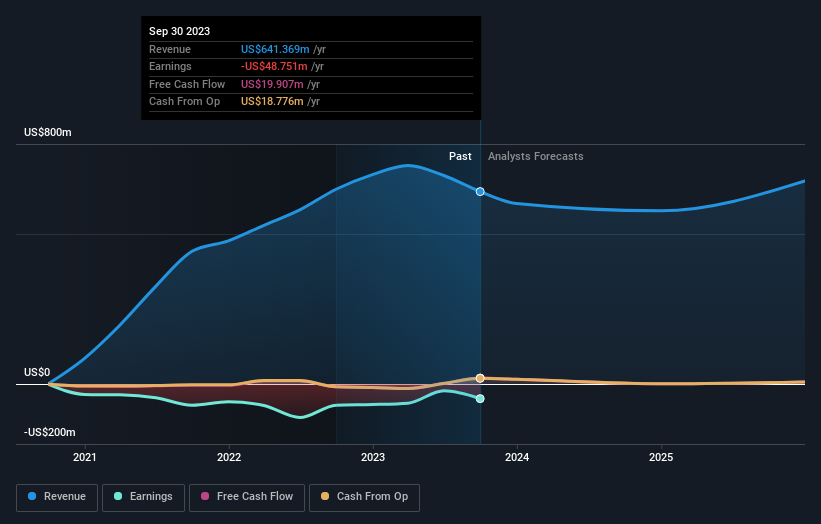Click the US$0 y-axis label

pyautogui.click(x=37, y=372)
